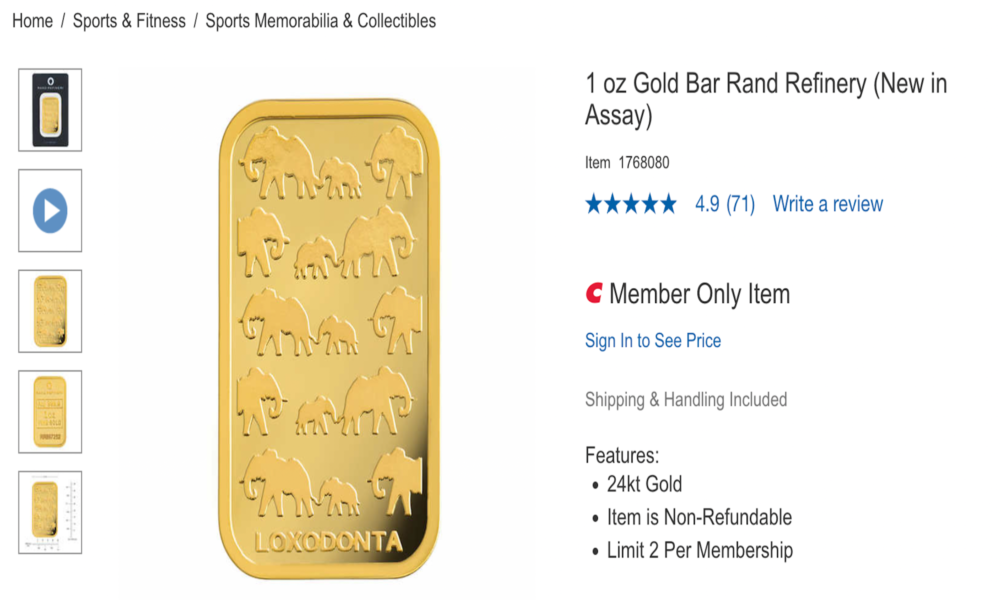Click the Member Only Item label
This screenshot has width=1000, height=600.
[x=699, y=294]
